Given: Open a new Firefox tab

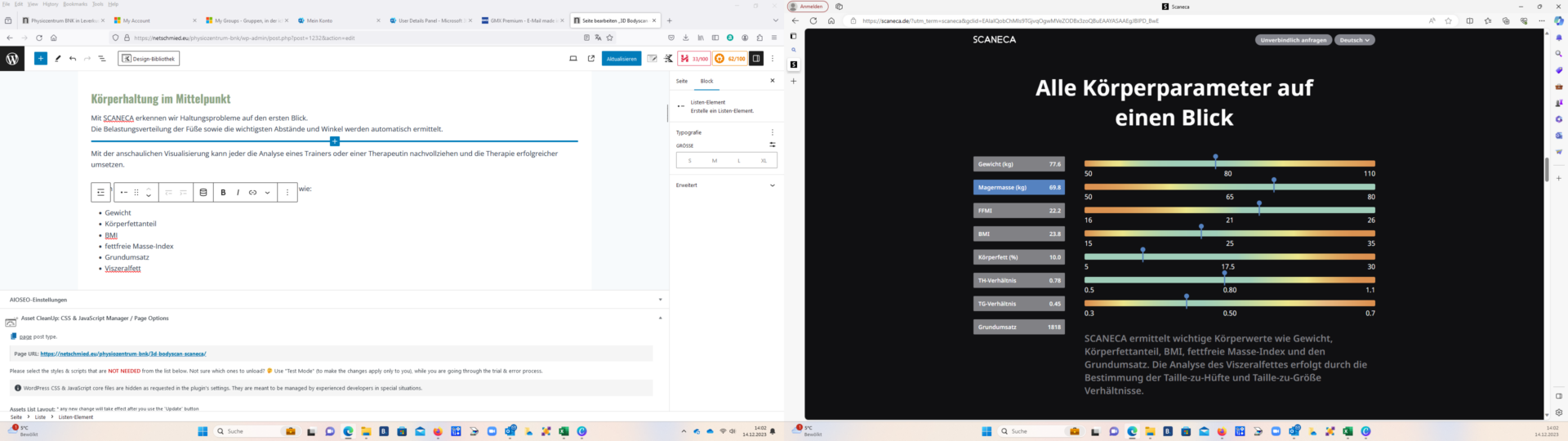Looking at the screenshot, I should (x=670, y=20).
